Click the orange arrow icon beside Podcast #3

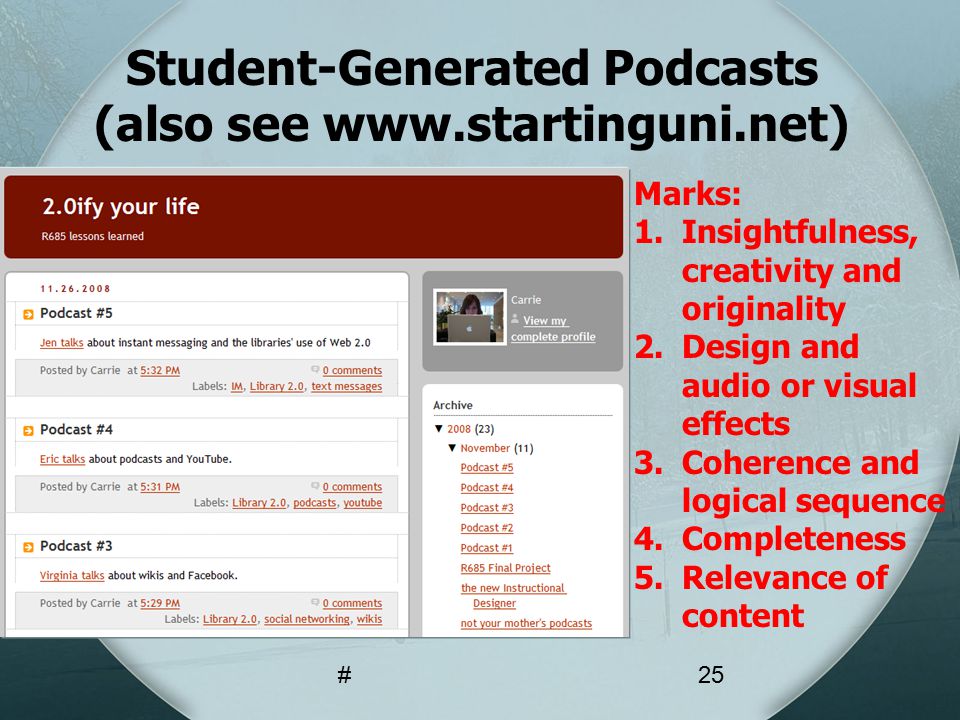click(x=28, y=547)
